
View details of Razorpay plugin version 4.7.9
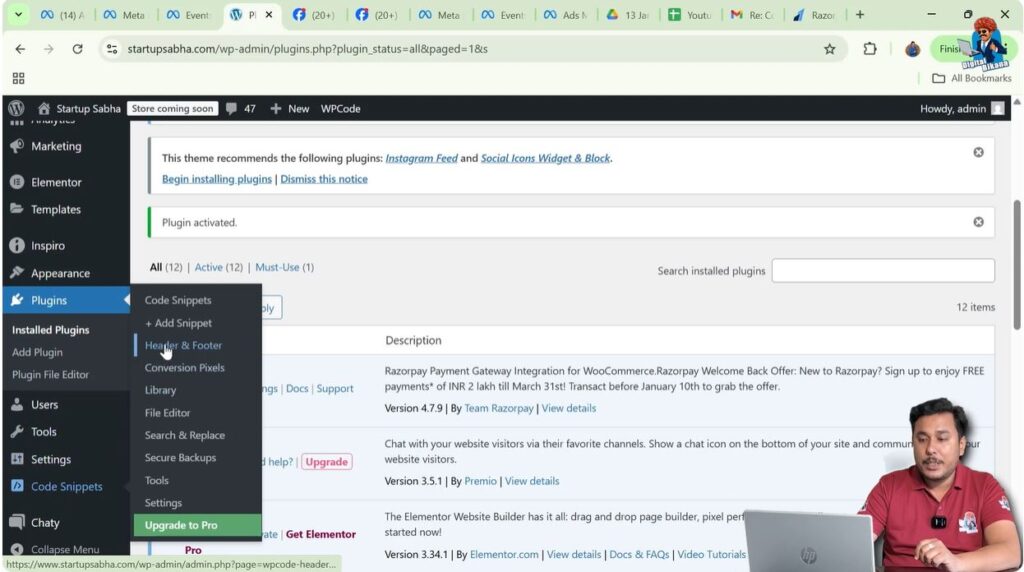pos(569,408)
